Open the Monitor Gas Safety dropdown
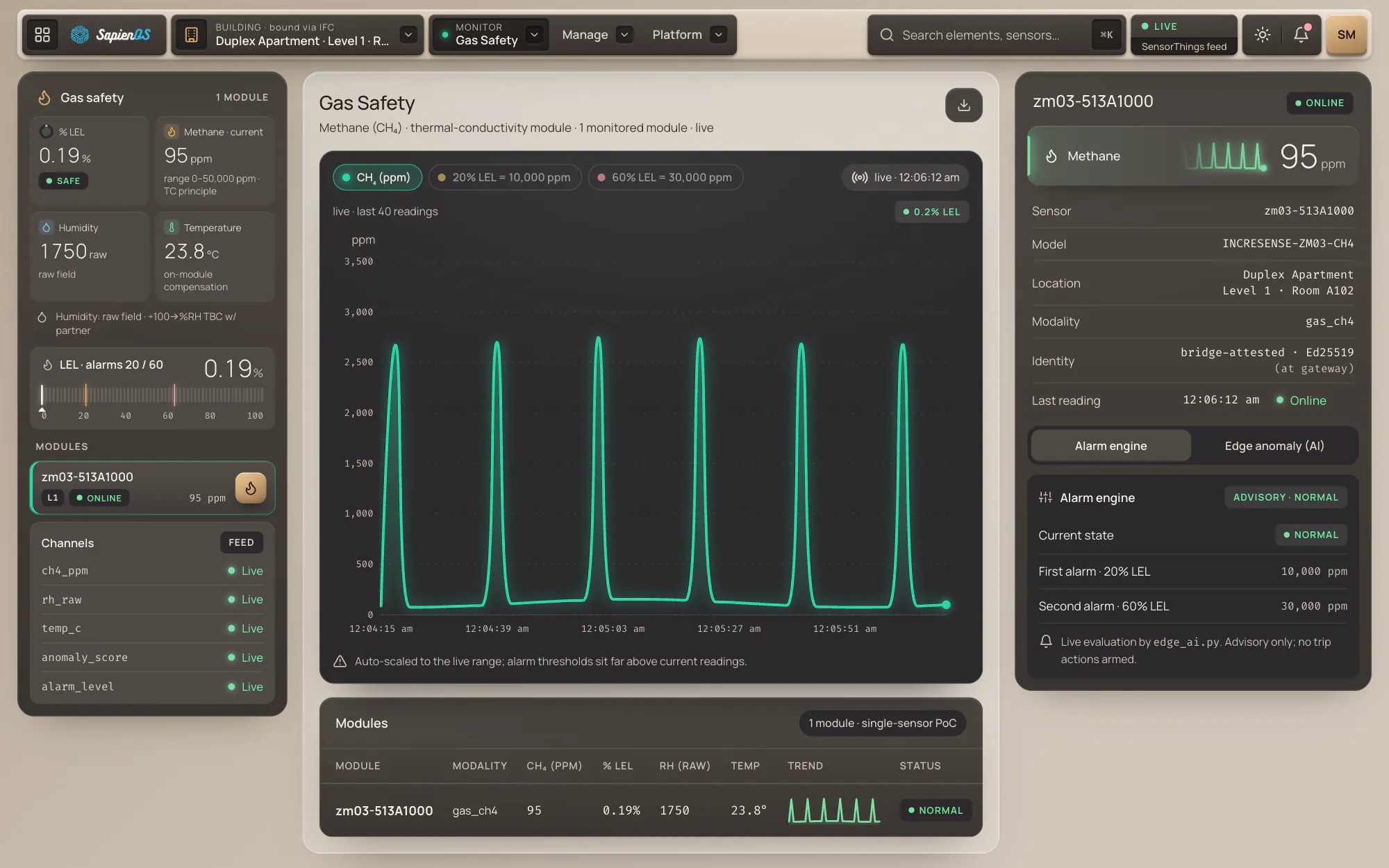 click(489, 35)
